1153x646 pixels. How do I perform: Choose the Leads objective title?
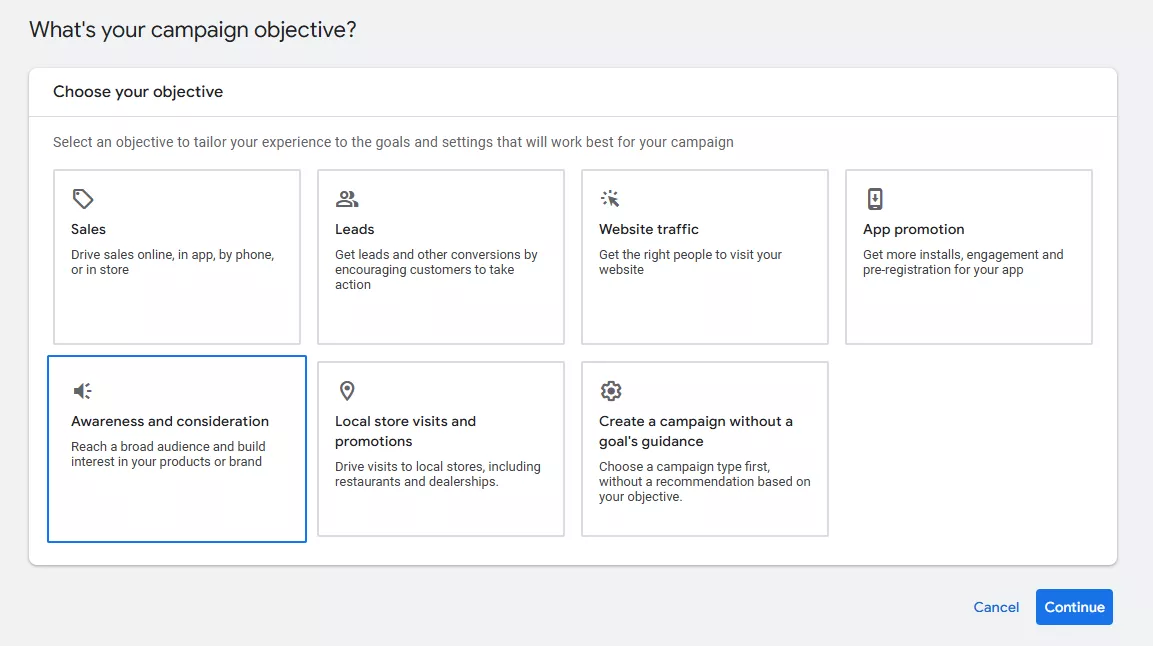pos(355,229)
